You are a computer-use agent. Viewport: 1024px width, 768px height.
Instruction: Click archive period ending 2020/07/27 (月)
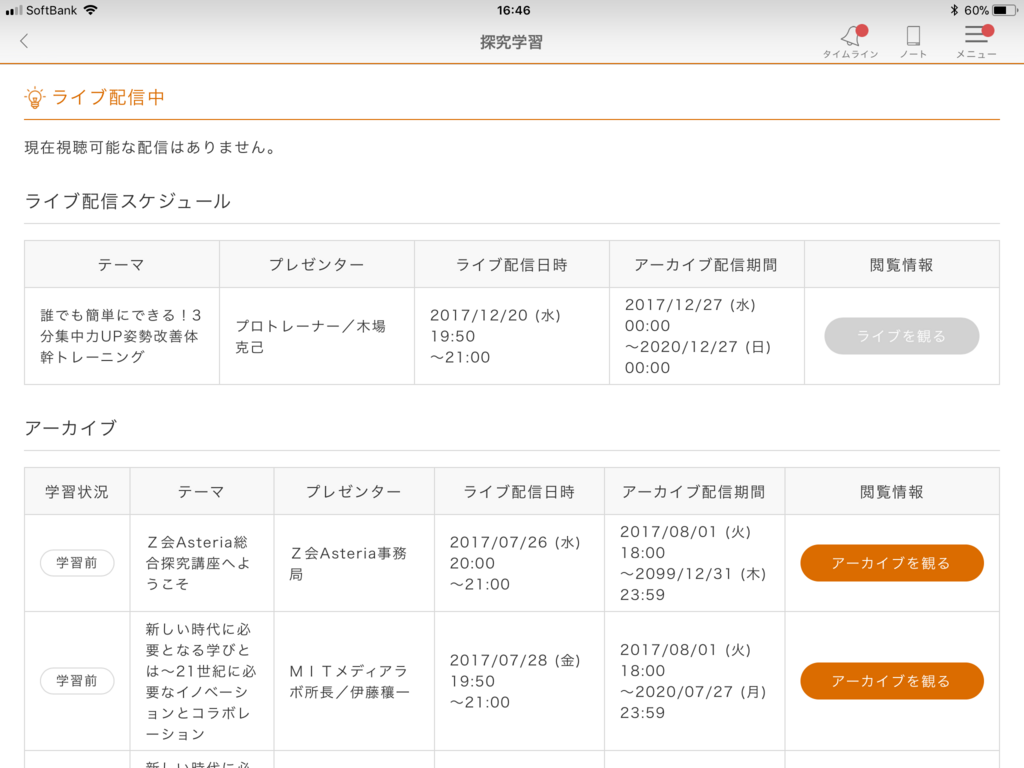coord(694,681)
